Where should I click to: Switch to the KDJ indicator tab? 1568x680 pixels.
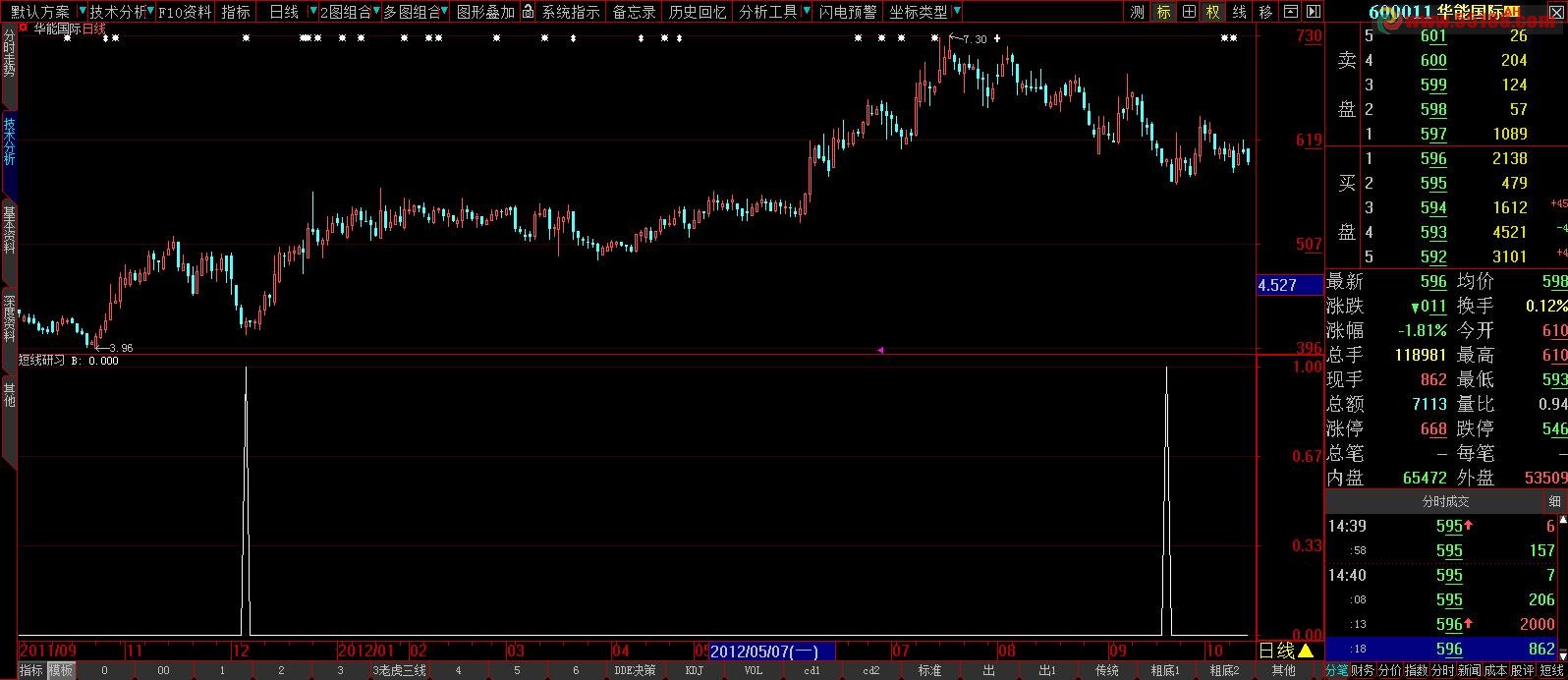(695, 670)
